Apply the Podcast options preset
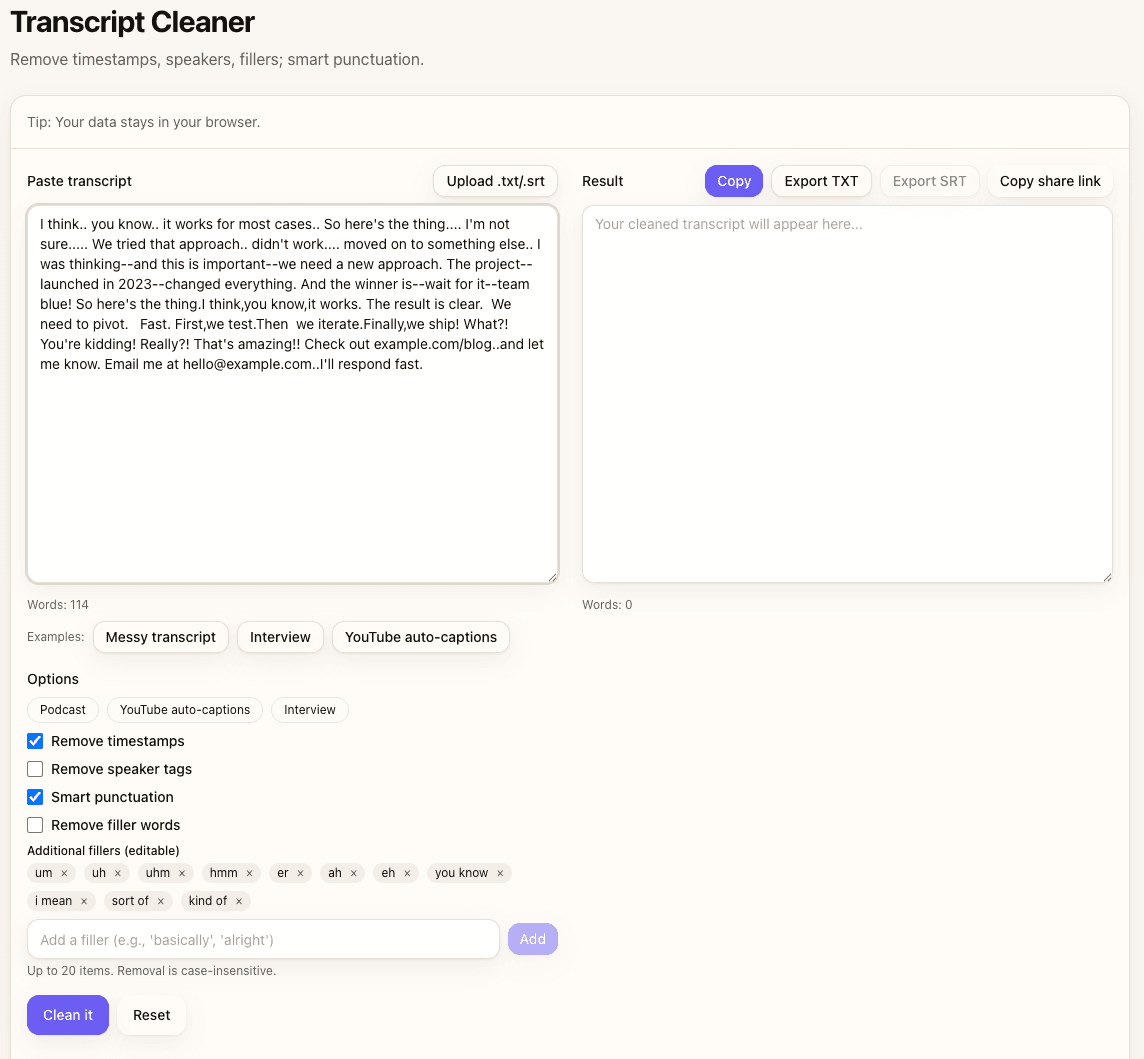The width and height of the screenshot is (1144, 1059). tap(63, 710)
